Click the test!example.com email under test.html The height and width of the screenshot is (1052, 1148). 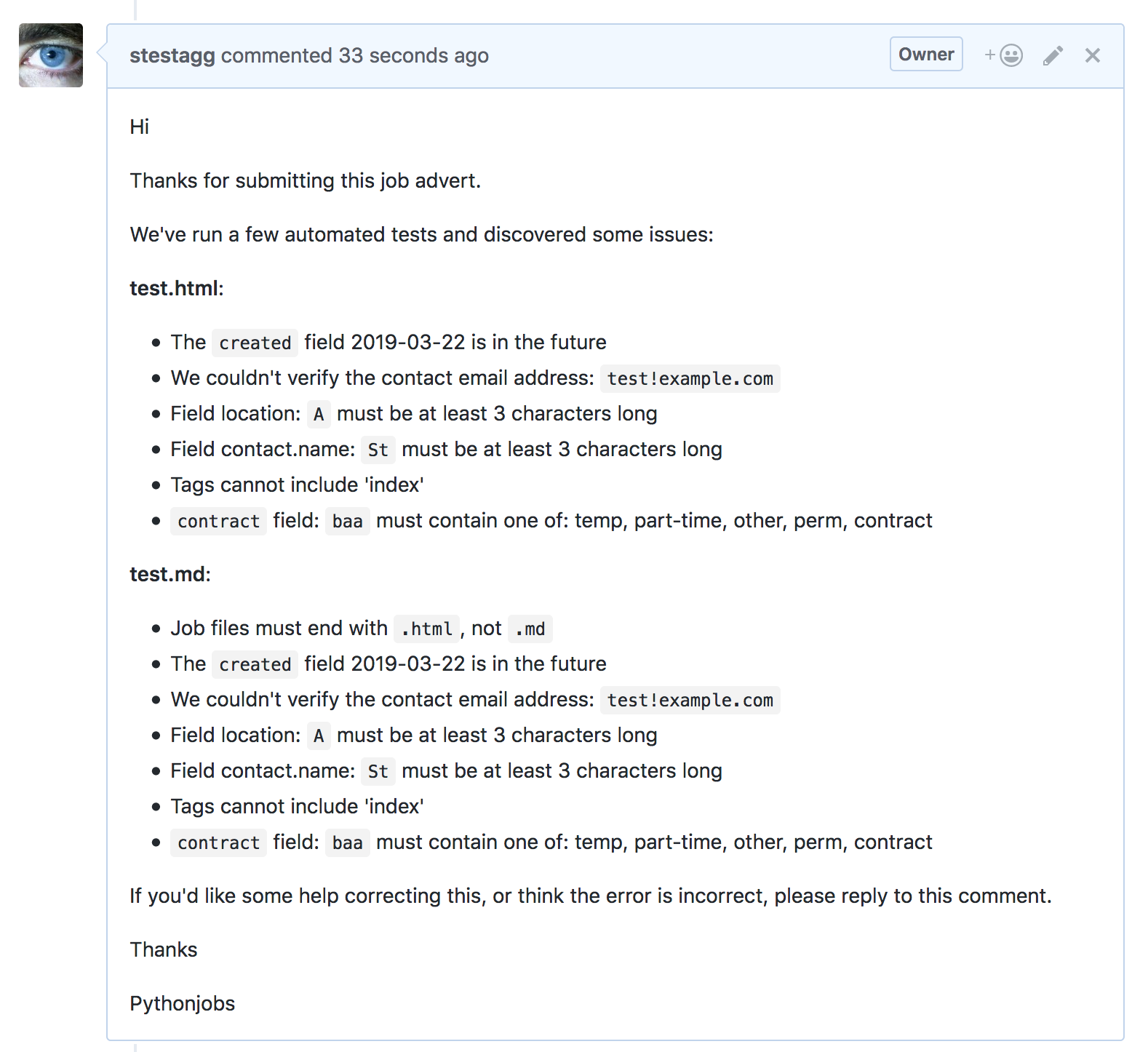[x=690, y=378]
